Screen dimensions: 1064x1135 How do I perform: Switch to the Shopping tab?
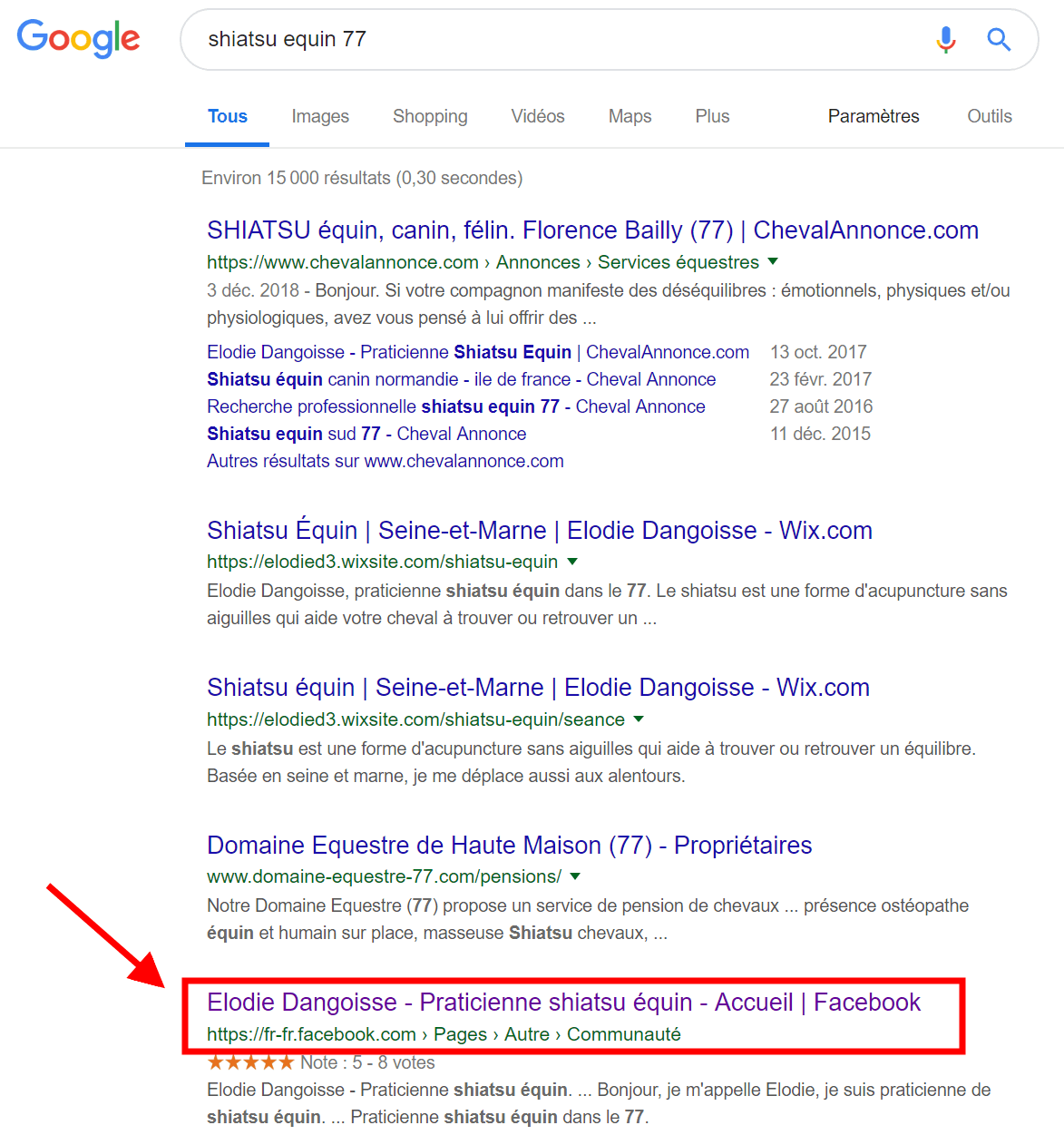(x=430, y=116)
